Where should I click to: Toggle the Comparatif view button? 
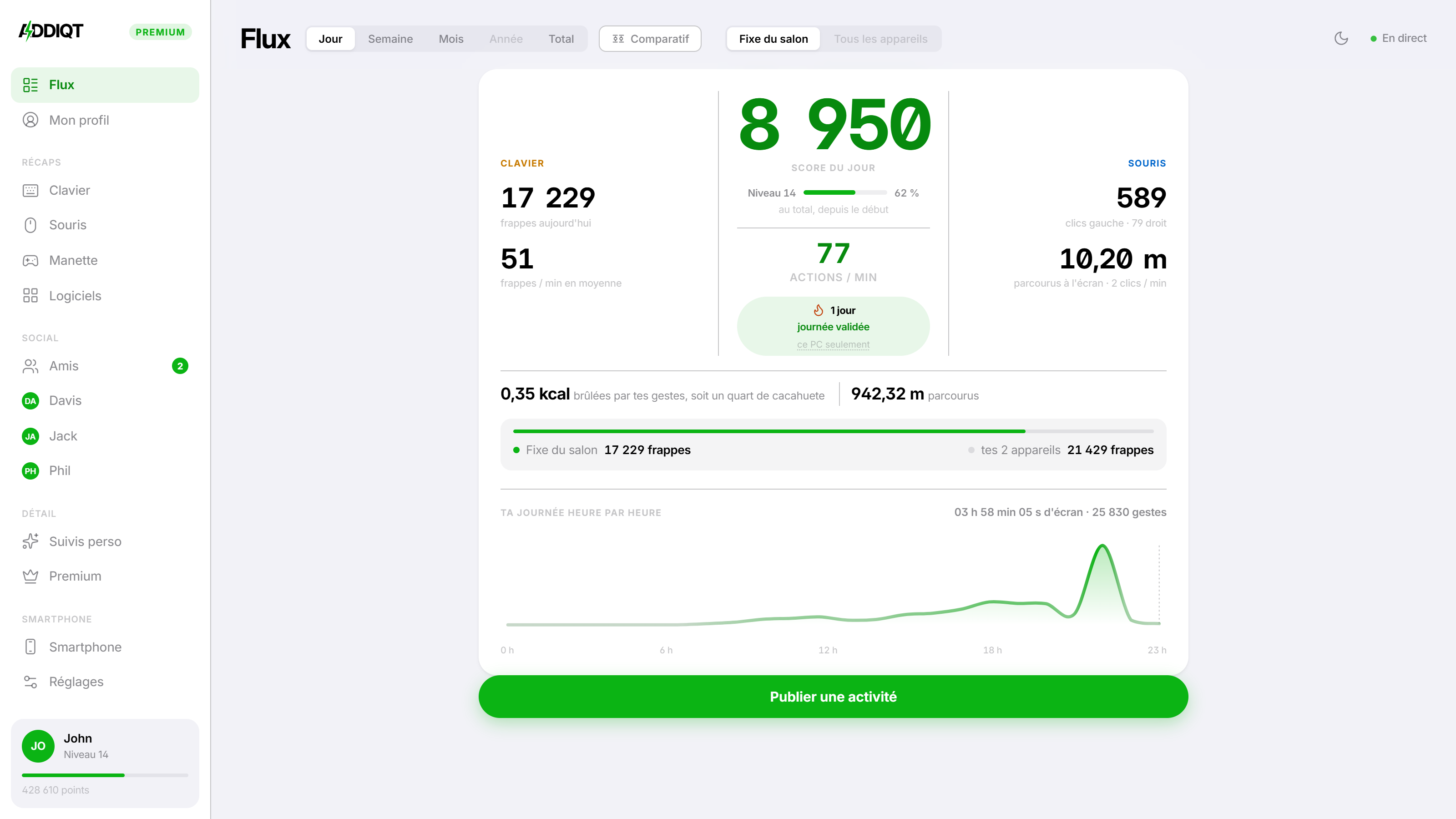point(650,39)
